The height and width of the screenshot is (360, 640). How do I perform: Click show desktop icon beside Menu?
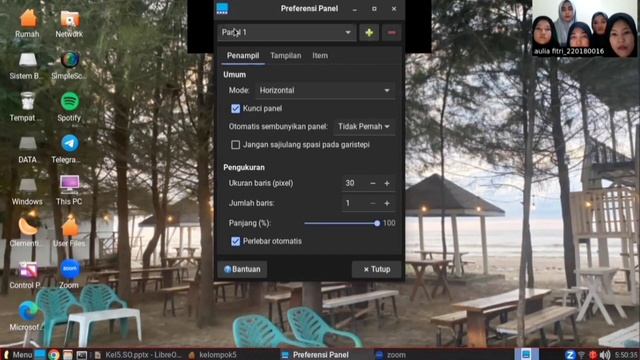[x=40, y=355]
